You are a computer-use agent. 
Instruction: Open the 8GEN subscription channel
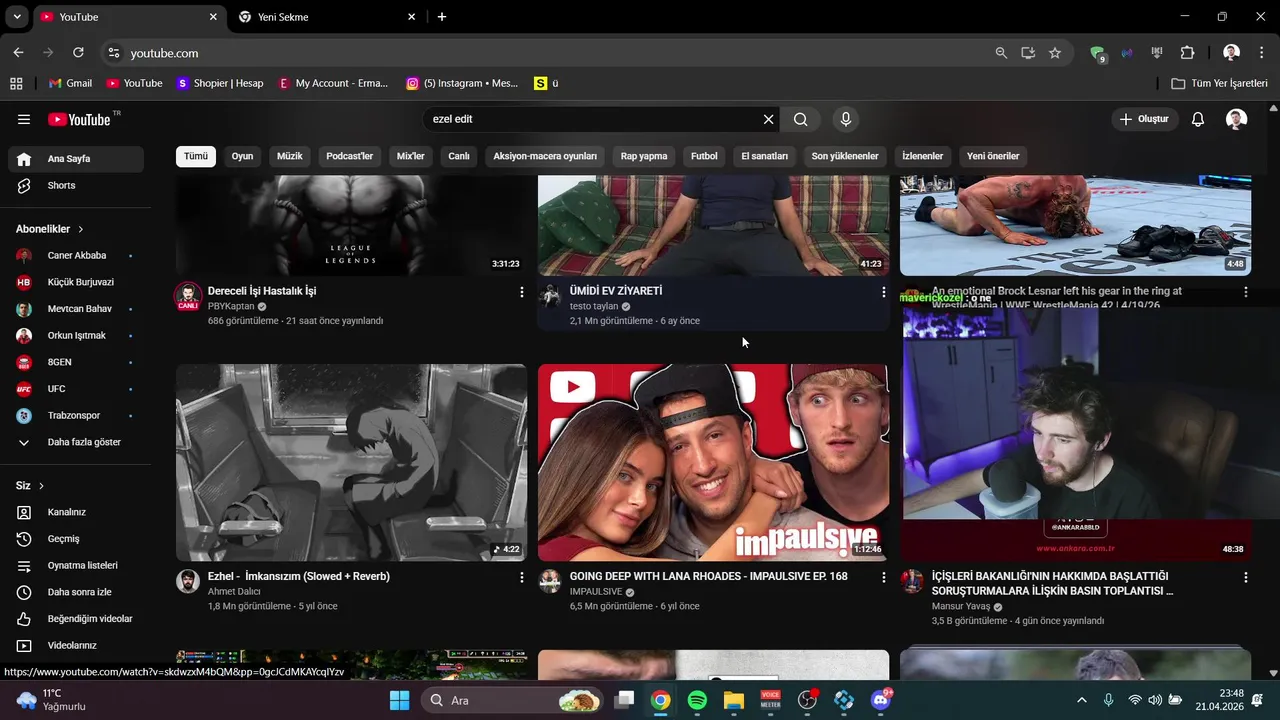(76, 362)
